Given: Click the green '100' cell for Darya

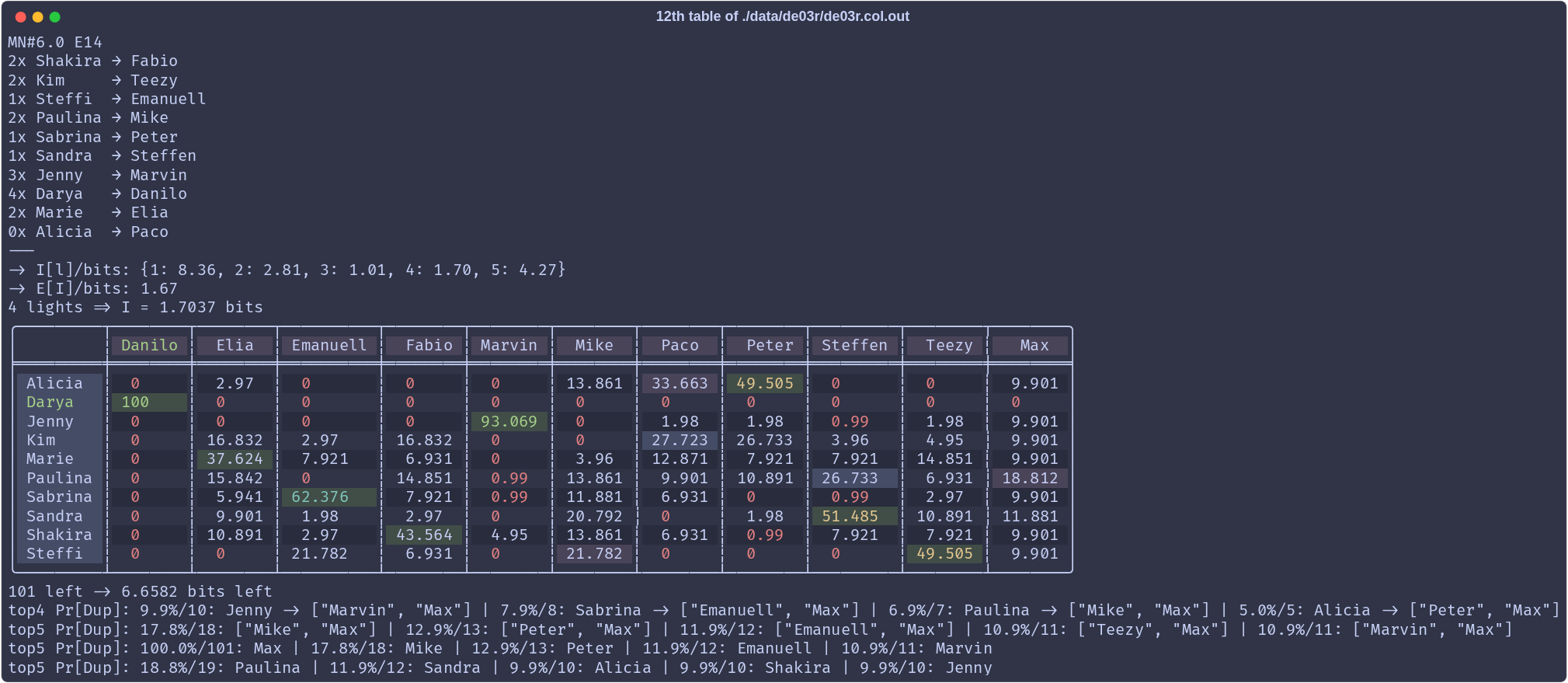Looking at the screenshot, I should 149,402.
